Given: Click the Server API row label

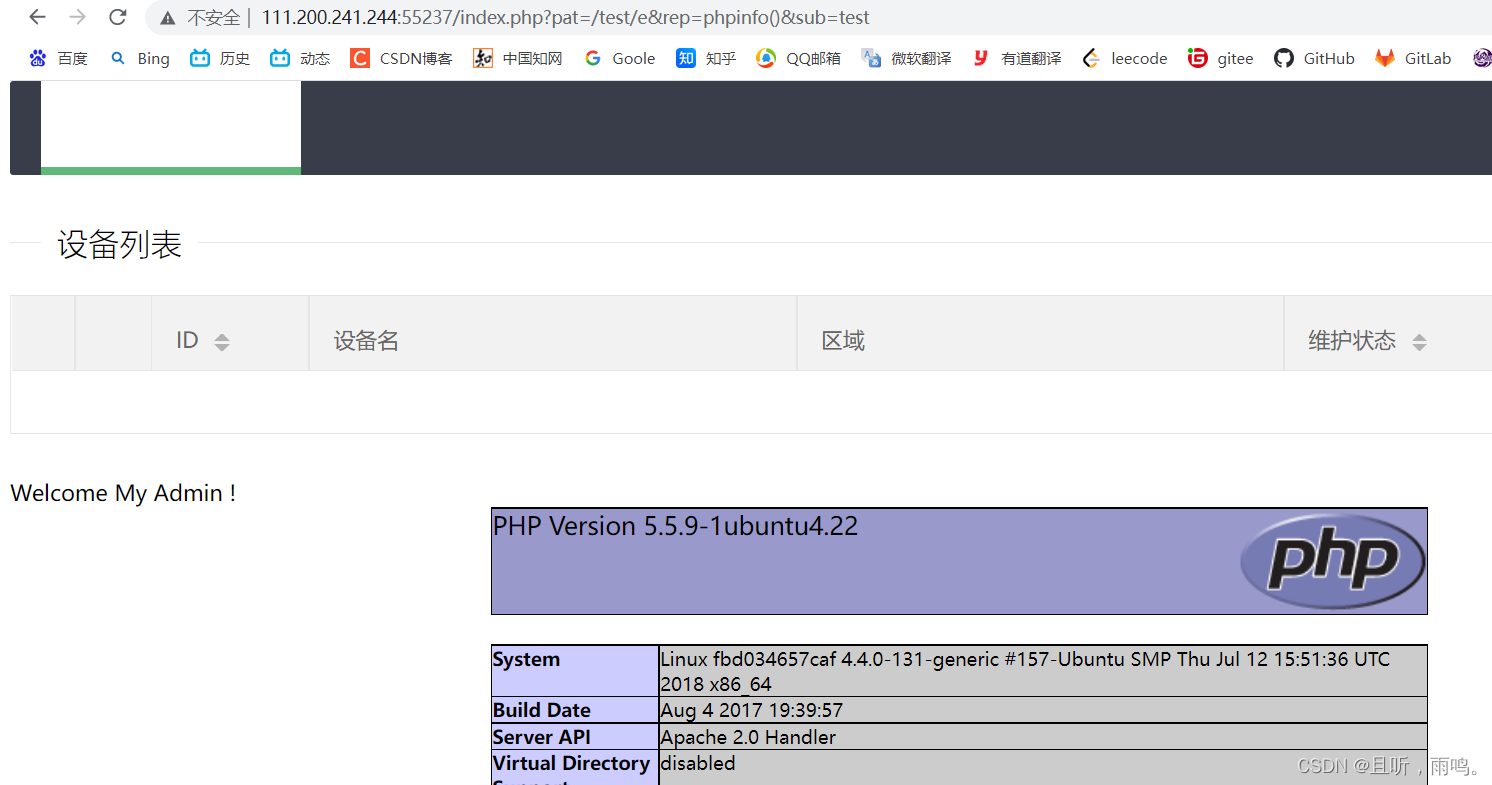Looking at the screenshot, I should pos(541,737).
